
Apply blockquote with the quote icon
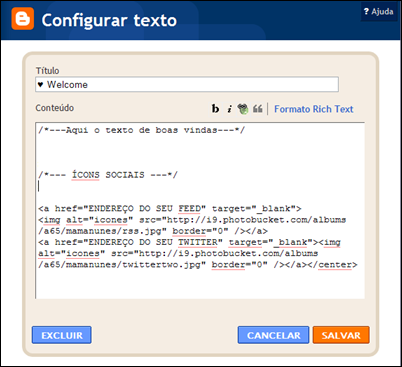[x=257, y=109]
